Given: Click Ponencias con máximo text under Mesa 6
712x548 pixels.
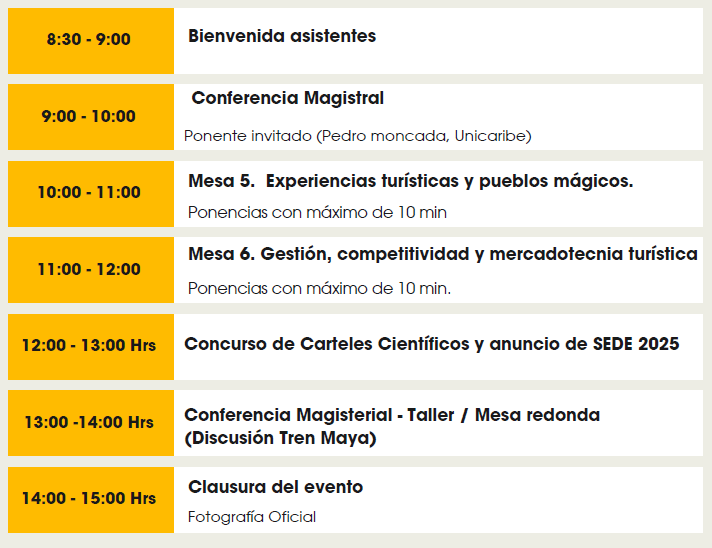Looking at the screenshot, I should (320, 288).
